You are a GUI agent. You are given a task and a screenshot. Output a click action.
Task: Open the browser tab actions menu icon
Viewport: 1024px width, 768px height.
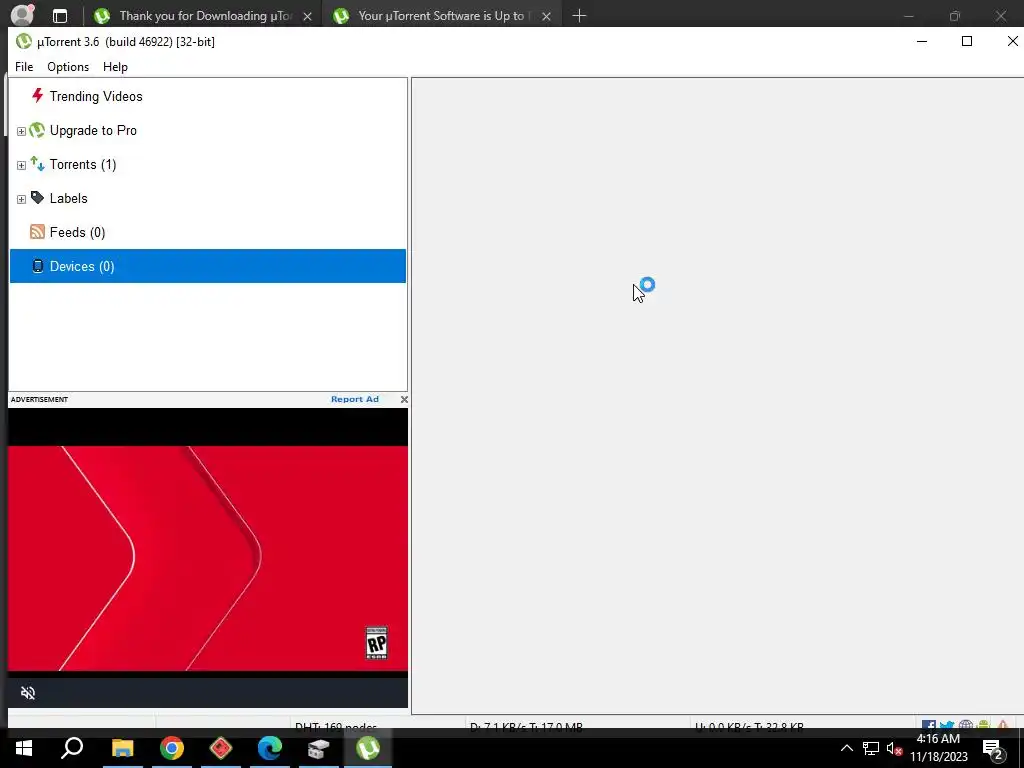(x=60, y=16)
